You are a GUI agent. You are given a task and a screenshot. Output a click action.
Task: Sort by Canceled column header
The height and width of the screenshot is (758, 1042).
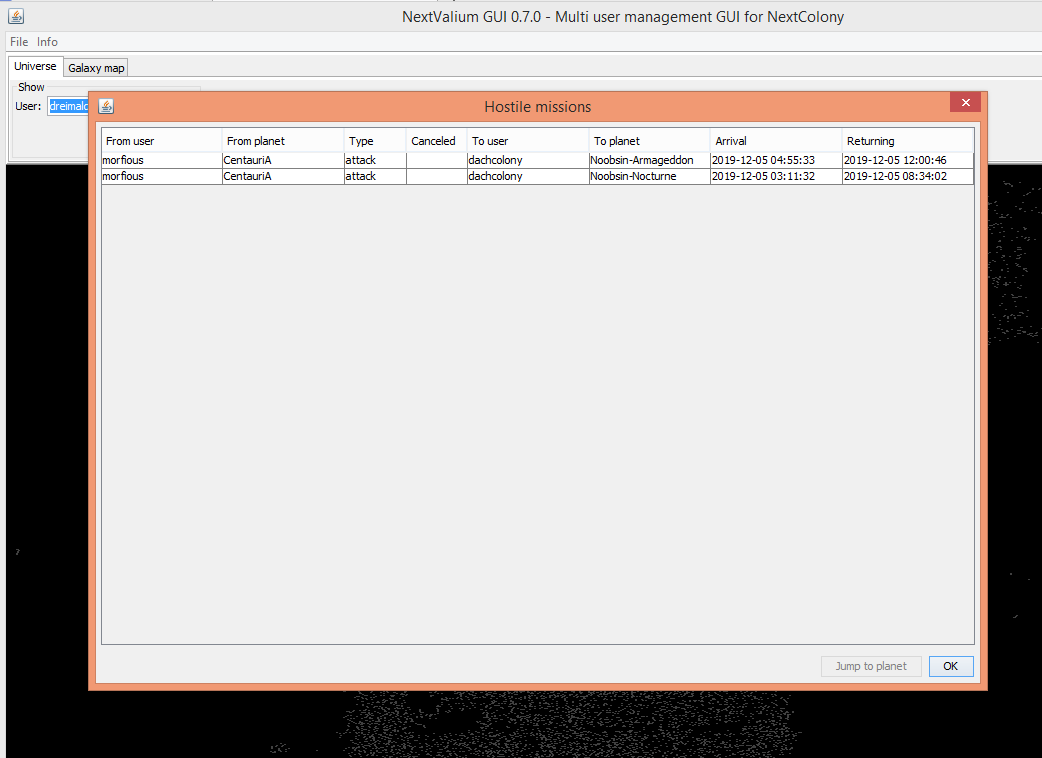[x=437, y=141]
